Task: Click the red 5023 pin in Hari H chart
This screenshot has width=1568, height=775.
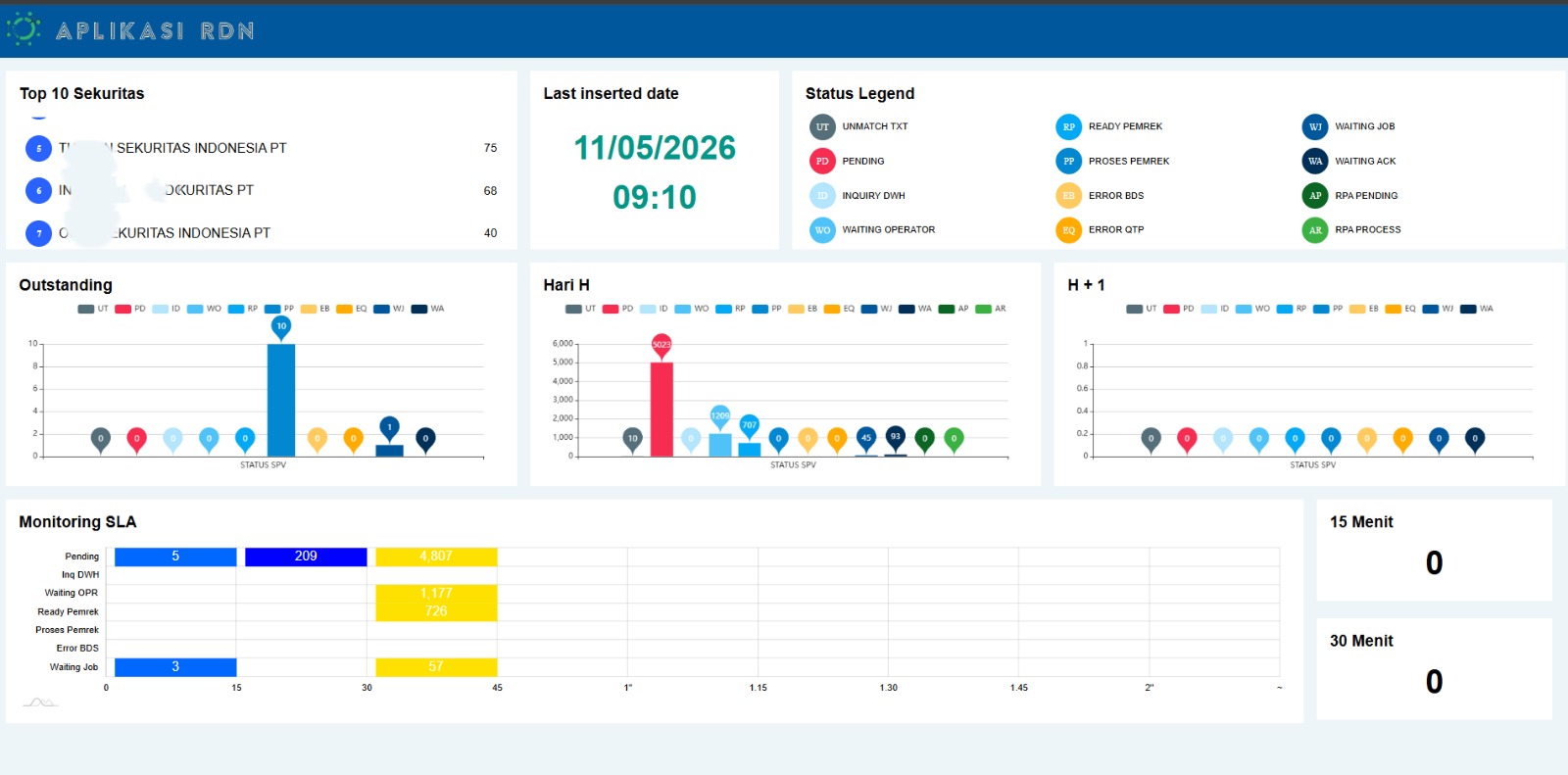Action: [x=661, y=347]
